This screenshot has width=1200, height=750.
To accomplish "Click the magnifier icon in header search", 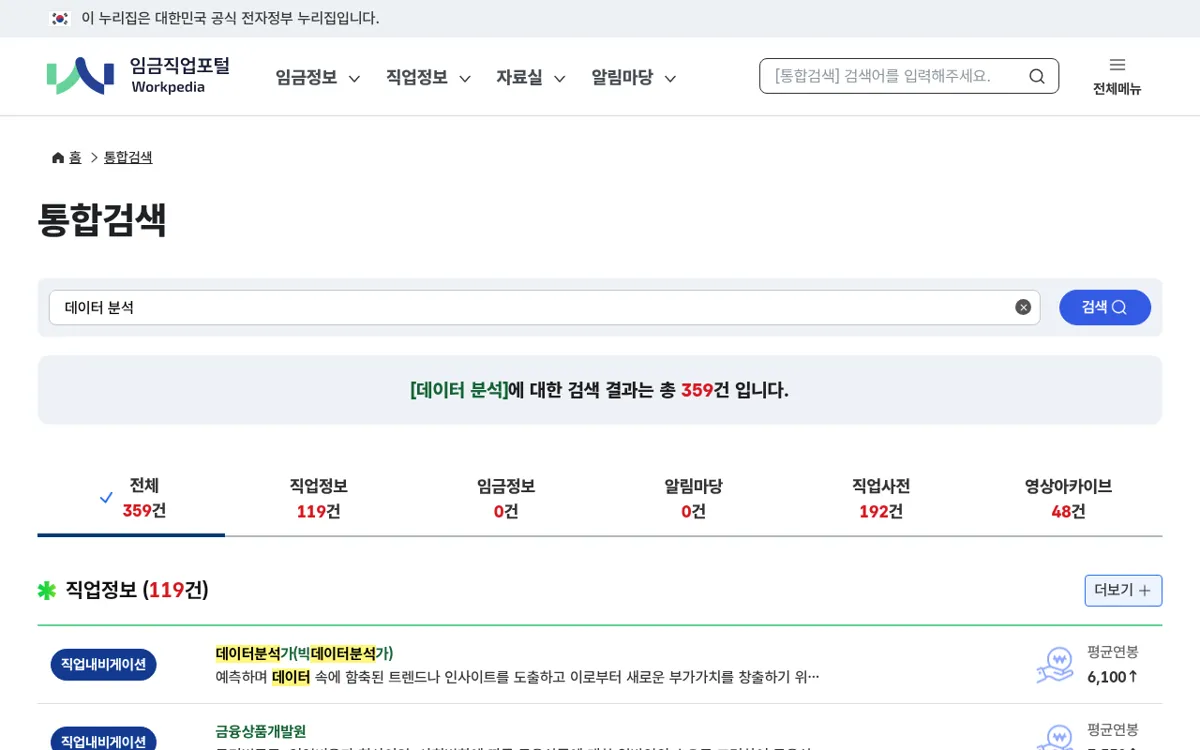I will (1037, 76).
